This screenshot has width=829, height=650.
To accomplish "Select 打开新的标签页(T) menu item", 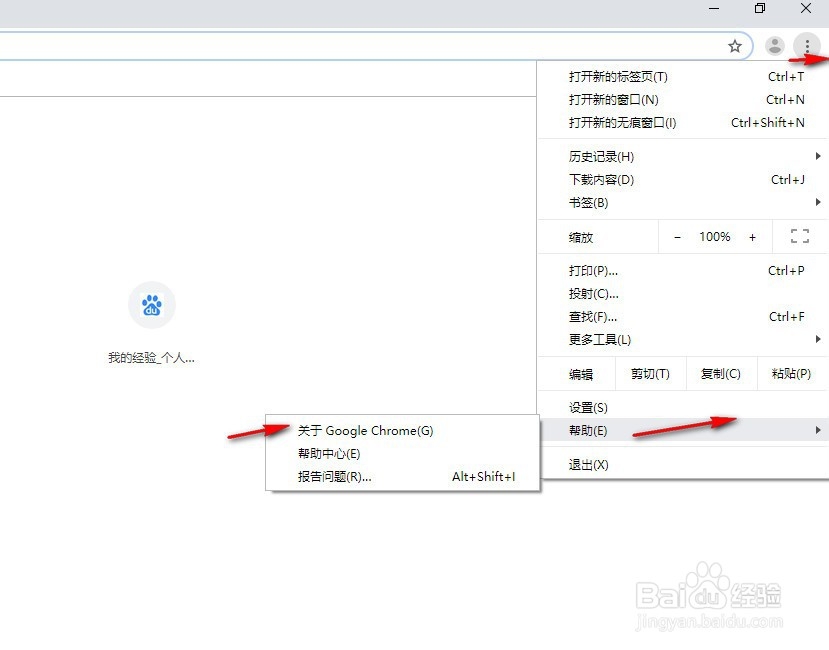I will [682, 77].
